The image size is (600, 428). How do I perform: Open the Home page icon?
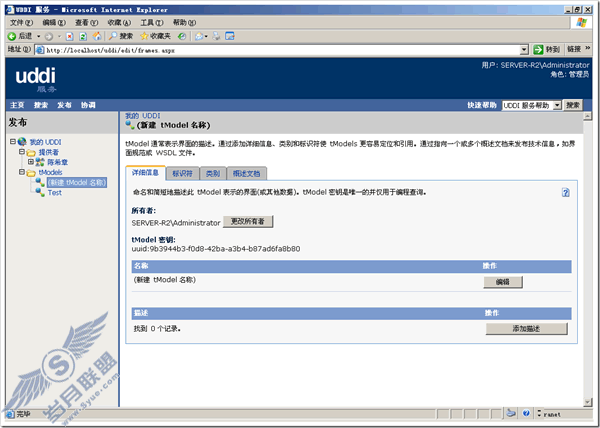tap(97, 36)
